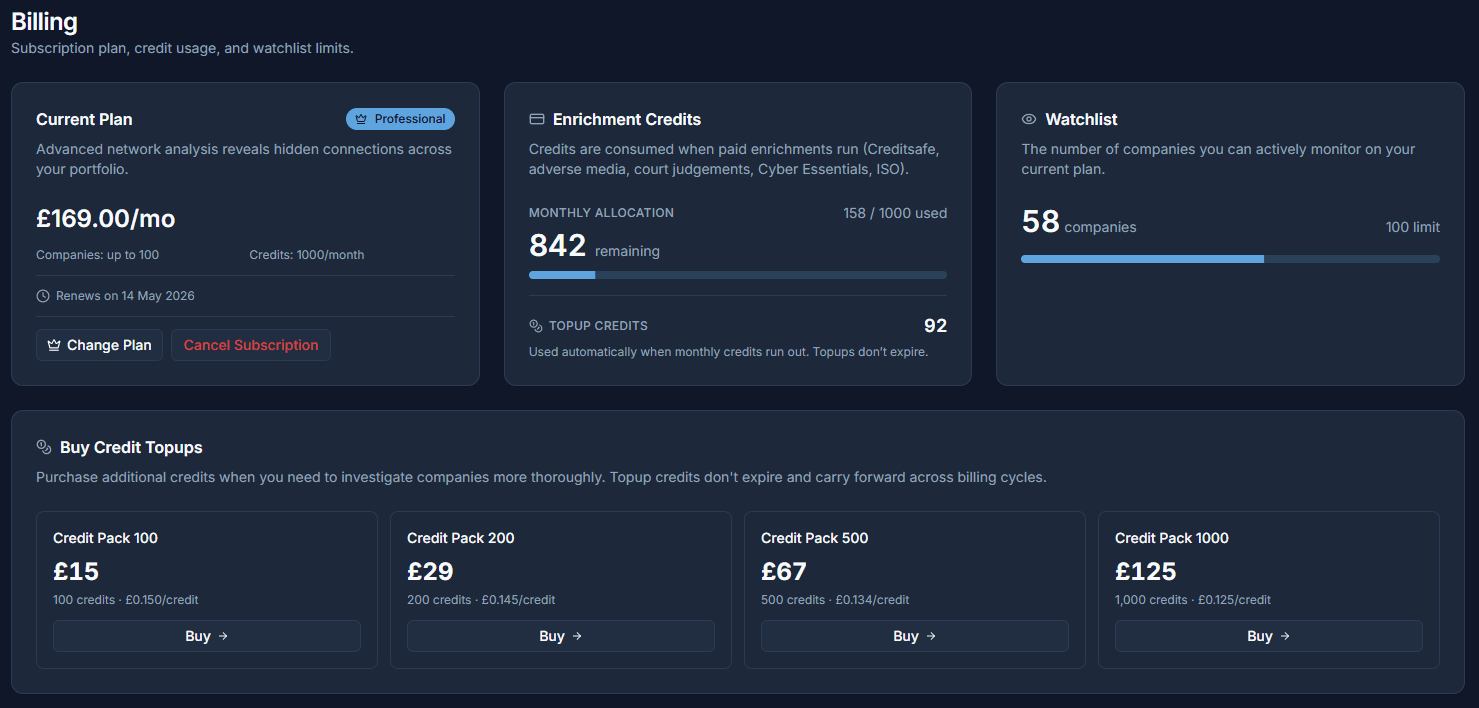Click the £29 price of Credit Pack 200
Image resolution: width=1479 pixels, height=708 pixels.
click(x=430, y=571)
